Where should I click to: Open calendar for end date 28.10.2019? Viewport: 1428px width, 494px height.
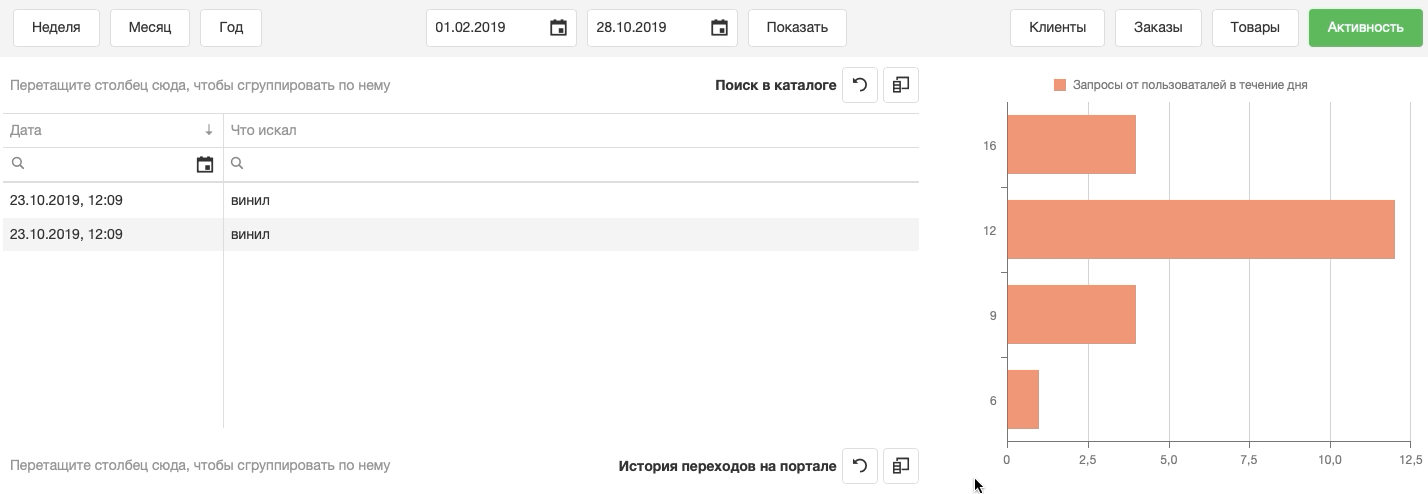pyautogui.click(x=719, y=28)
